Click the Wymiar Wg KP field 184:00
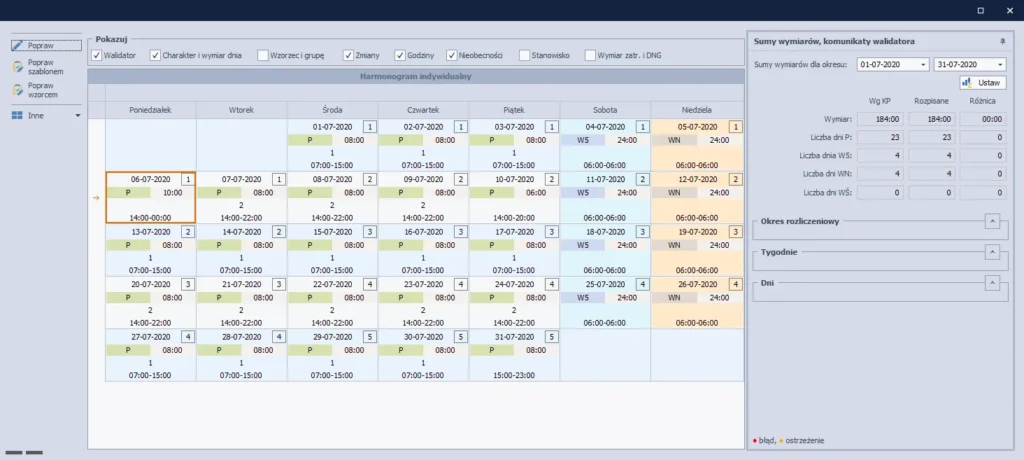Viewport: 1024px width, 460px height. 880,119
